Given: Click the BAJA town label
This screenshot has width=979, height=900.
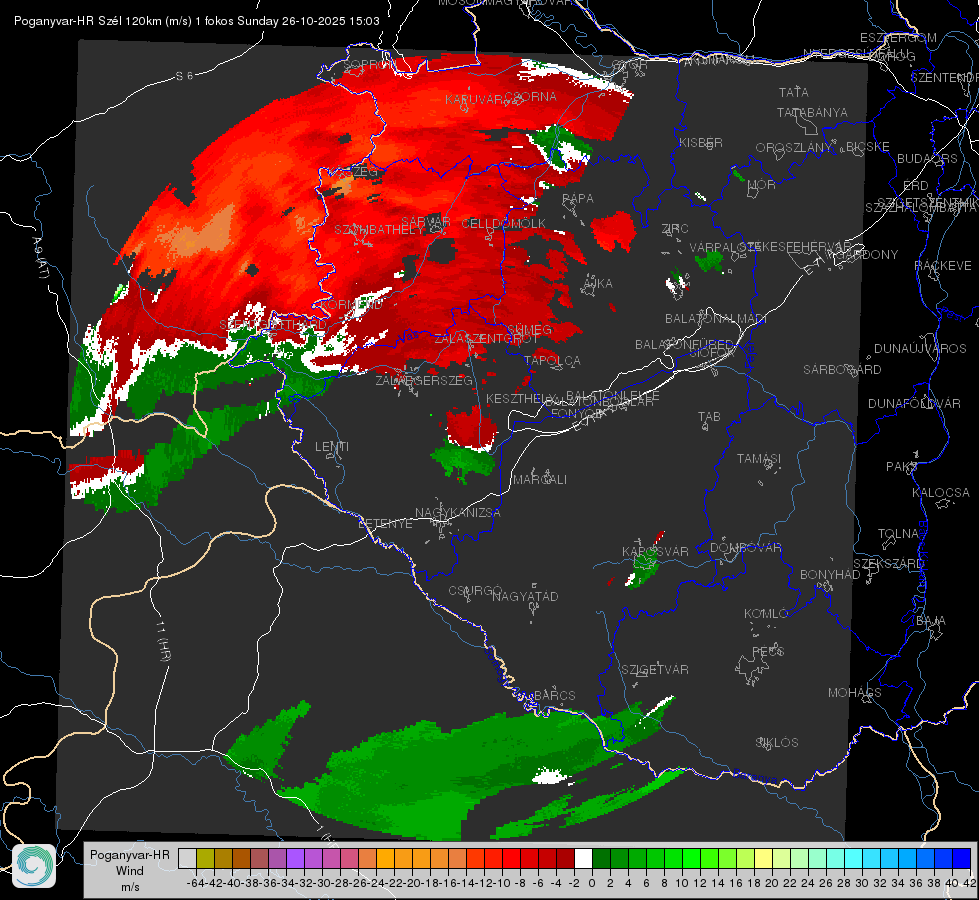Looking at the screenshot, I should click(931, 620).
